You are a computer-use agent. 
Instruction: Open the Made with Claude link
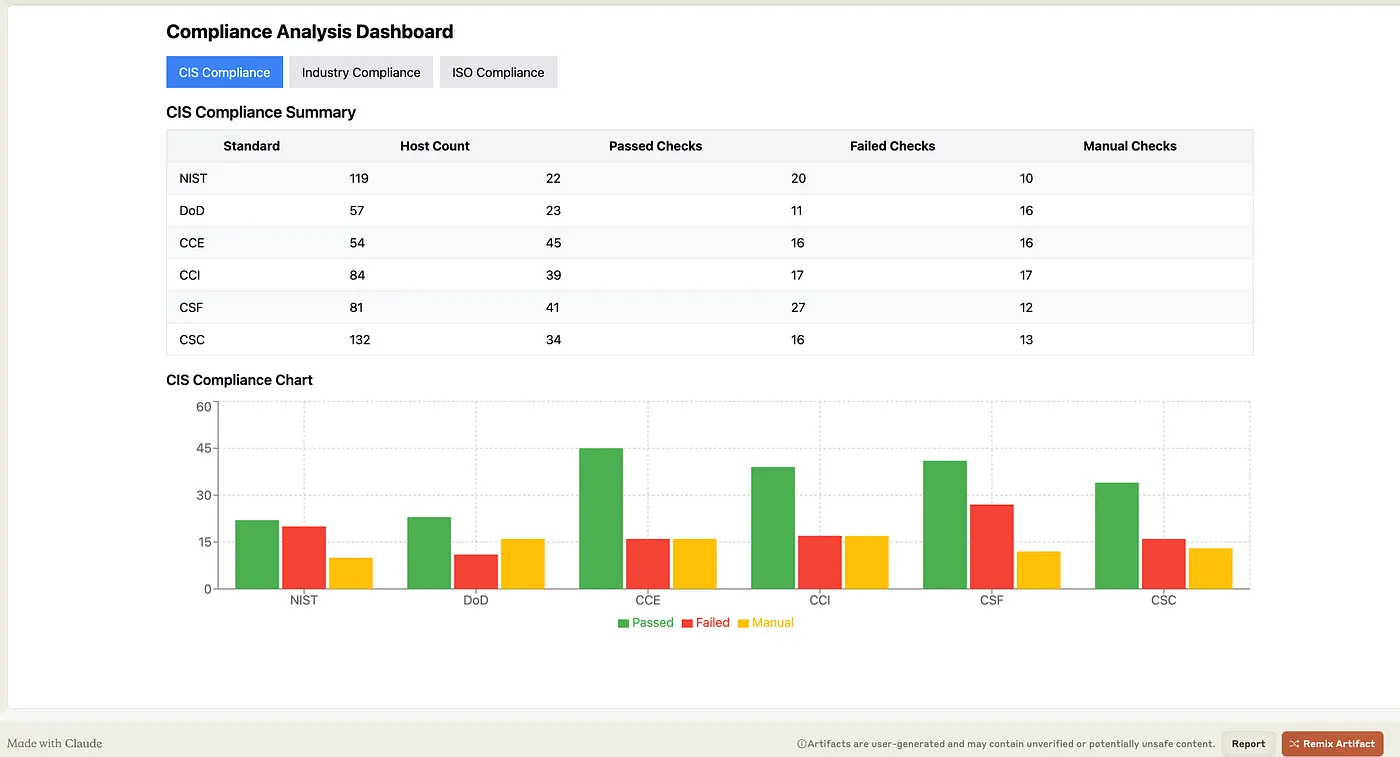tap(55, 743)
